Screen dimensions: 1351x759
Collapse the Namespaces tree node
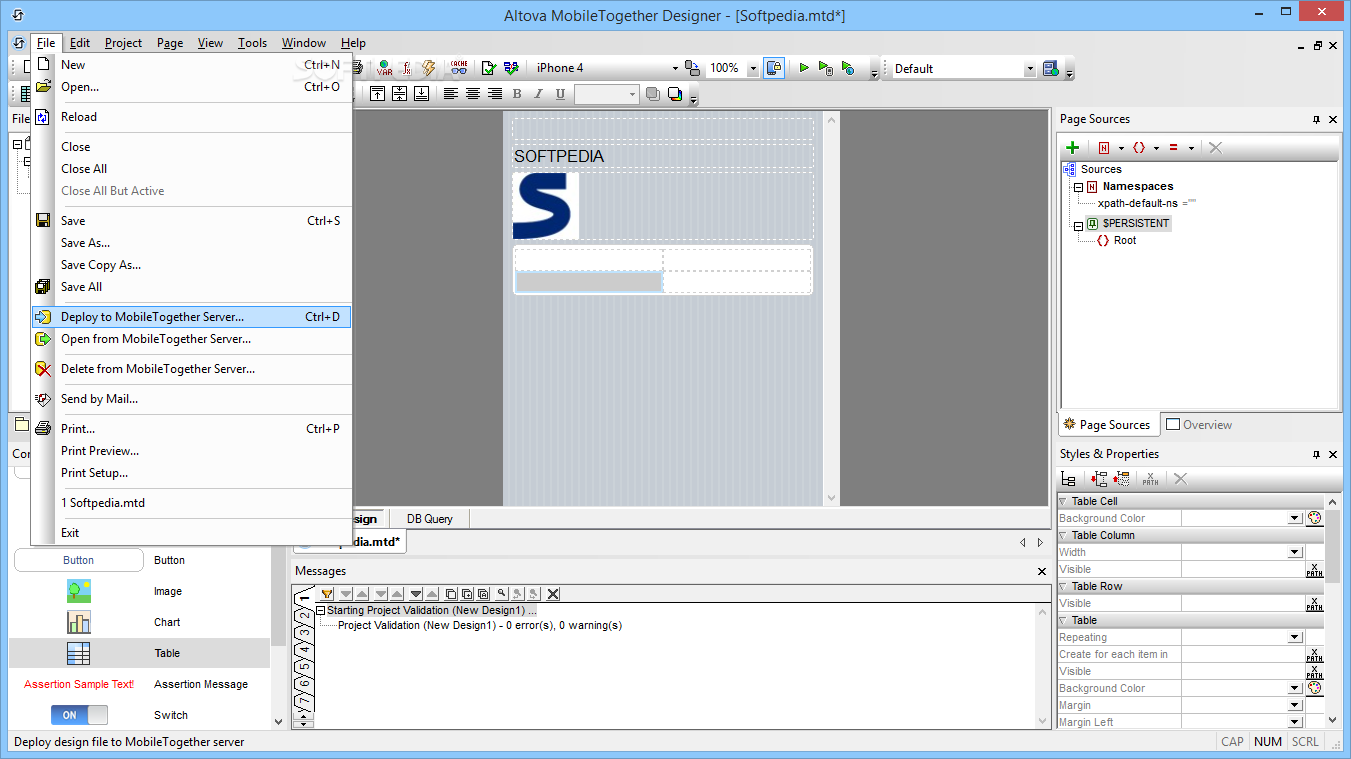(1079, 187)
